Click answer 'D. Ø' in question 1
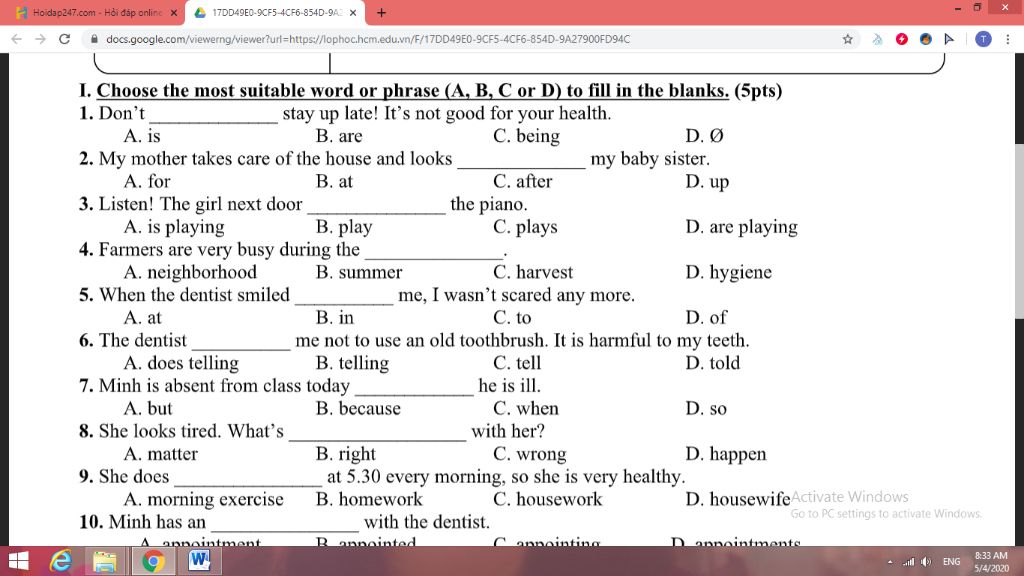The height and width of the screenshot is (576, 1024). [704, 136]
